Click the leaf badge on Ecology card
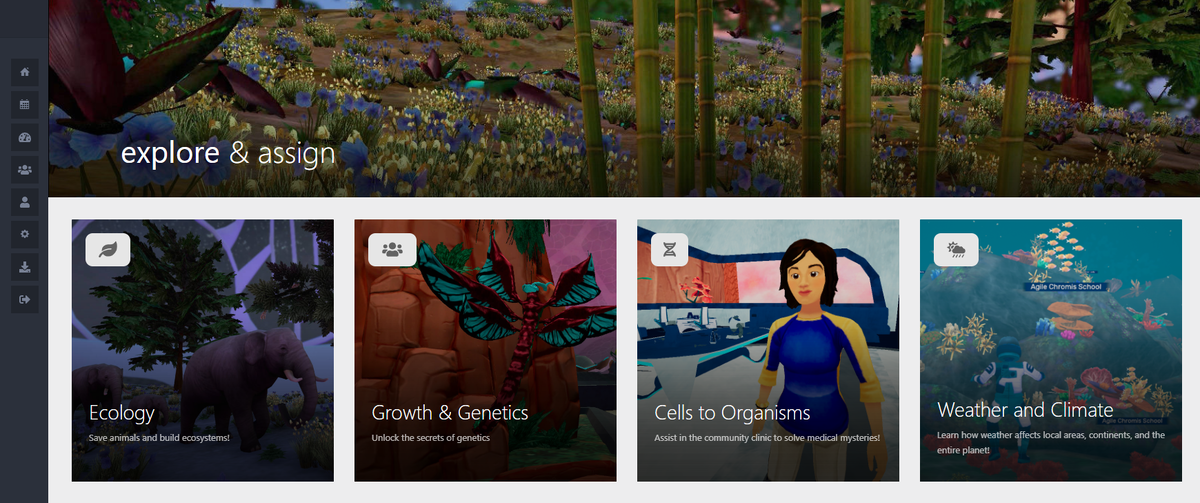The height and width of the screenshot is (503, 1200). point(108,249)
